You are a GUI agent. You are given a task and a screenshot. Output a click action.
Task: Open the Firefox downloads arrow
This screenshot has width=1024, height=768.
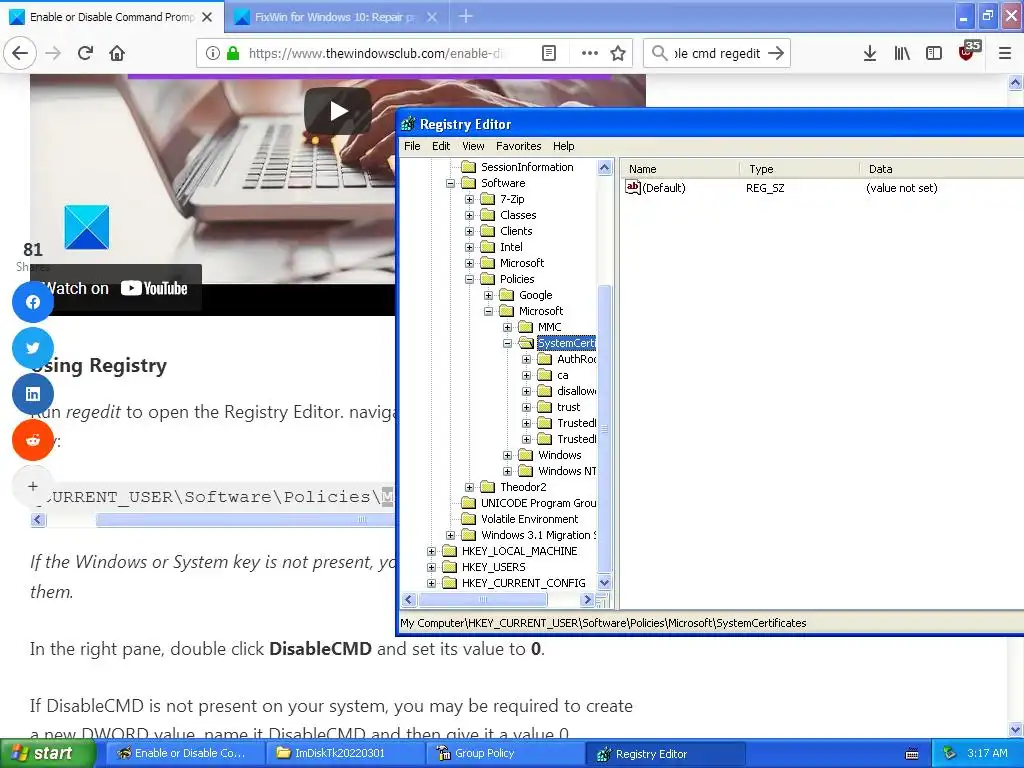pyautogui.click(x=869, y=53)
